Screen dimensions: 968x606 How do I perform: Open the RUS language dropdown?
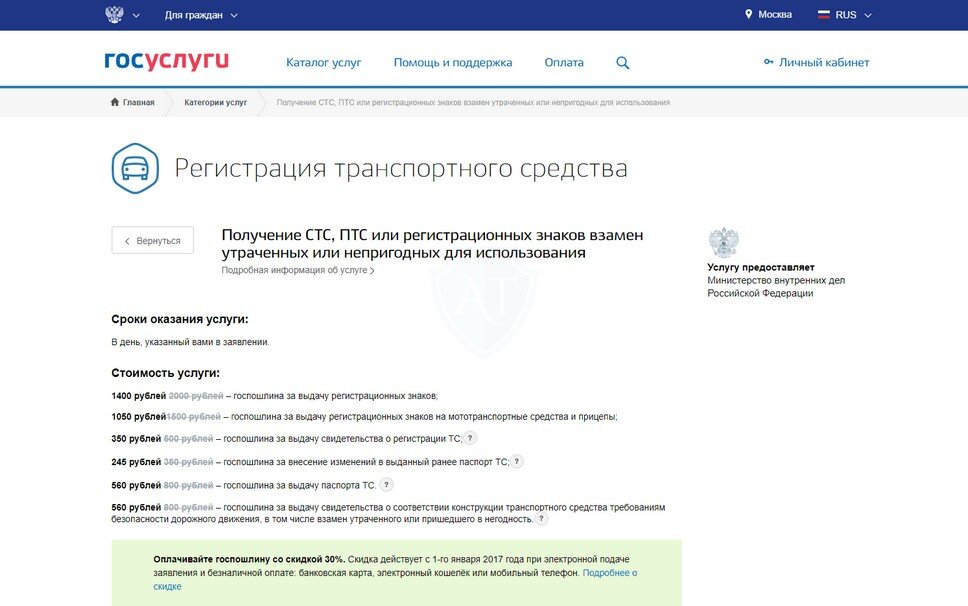[x=853, y=15]
